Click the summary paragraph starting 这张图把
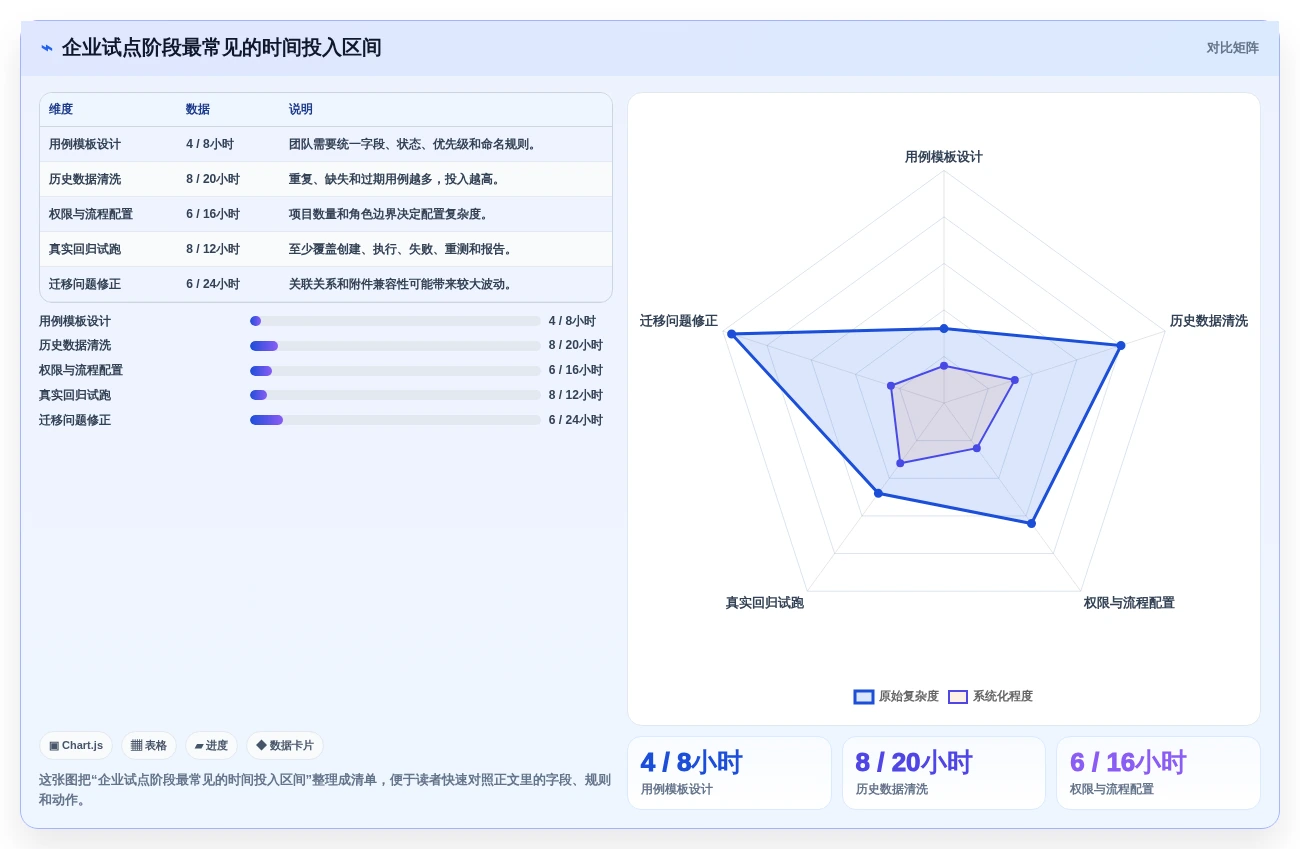 click(325, 789)
